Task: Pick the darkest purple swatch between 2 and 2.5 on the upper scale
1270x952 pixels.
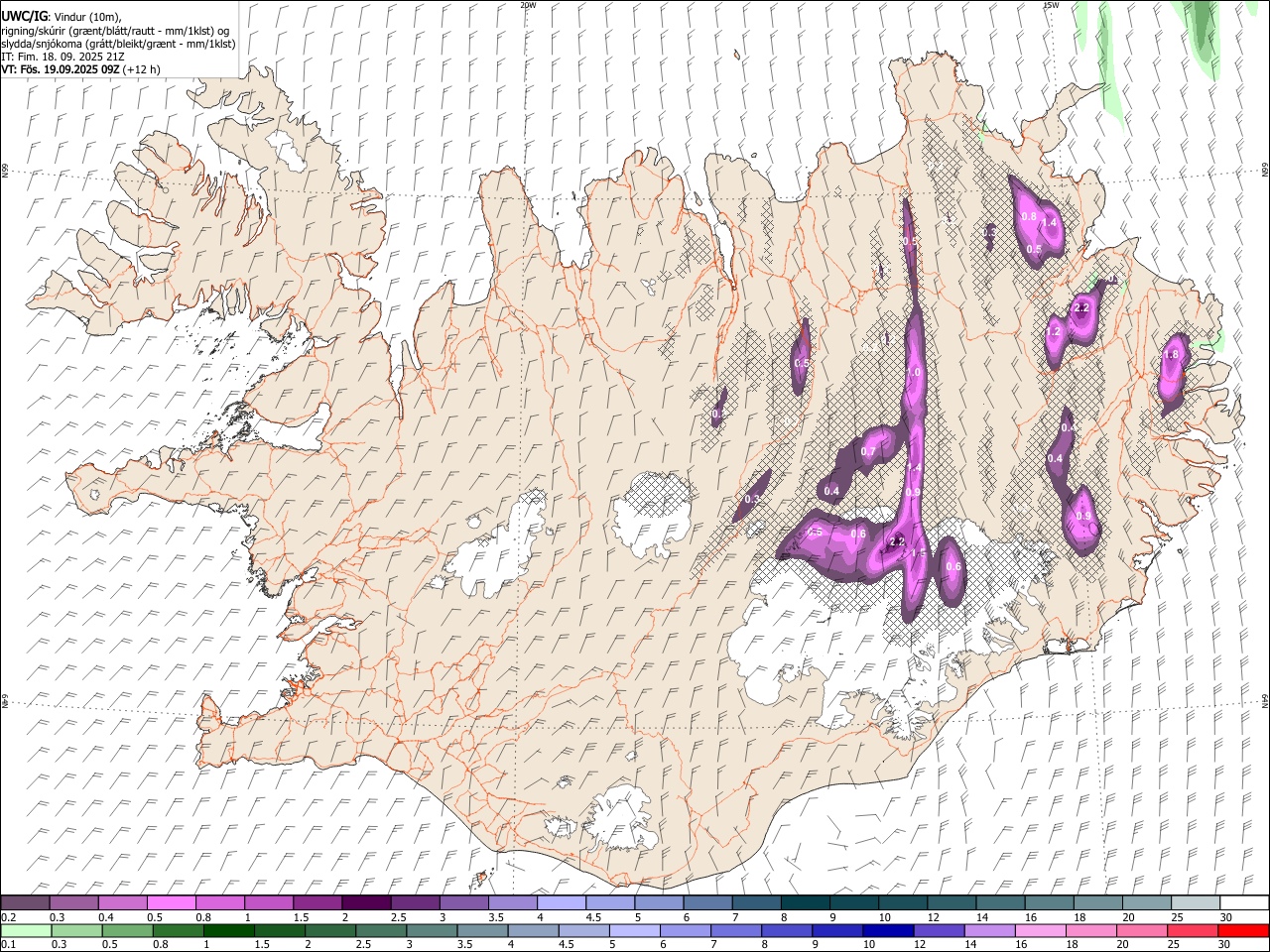Action: point(366,902)
